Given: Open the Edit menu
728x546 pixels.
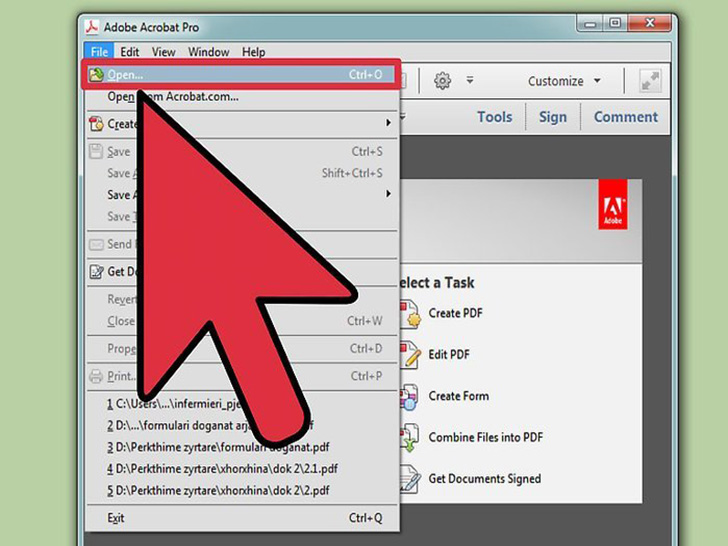Looking at the screenshot, I should [130, 52].
